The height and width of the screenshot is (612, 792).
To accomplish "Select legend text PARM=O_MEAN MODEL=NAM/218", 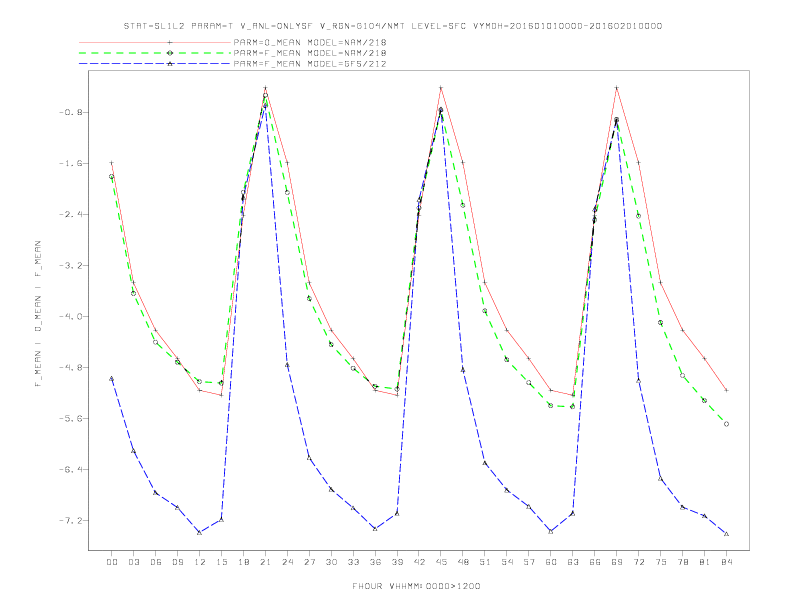I will (x=310, y=42).
